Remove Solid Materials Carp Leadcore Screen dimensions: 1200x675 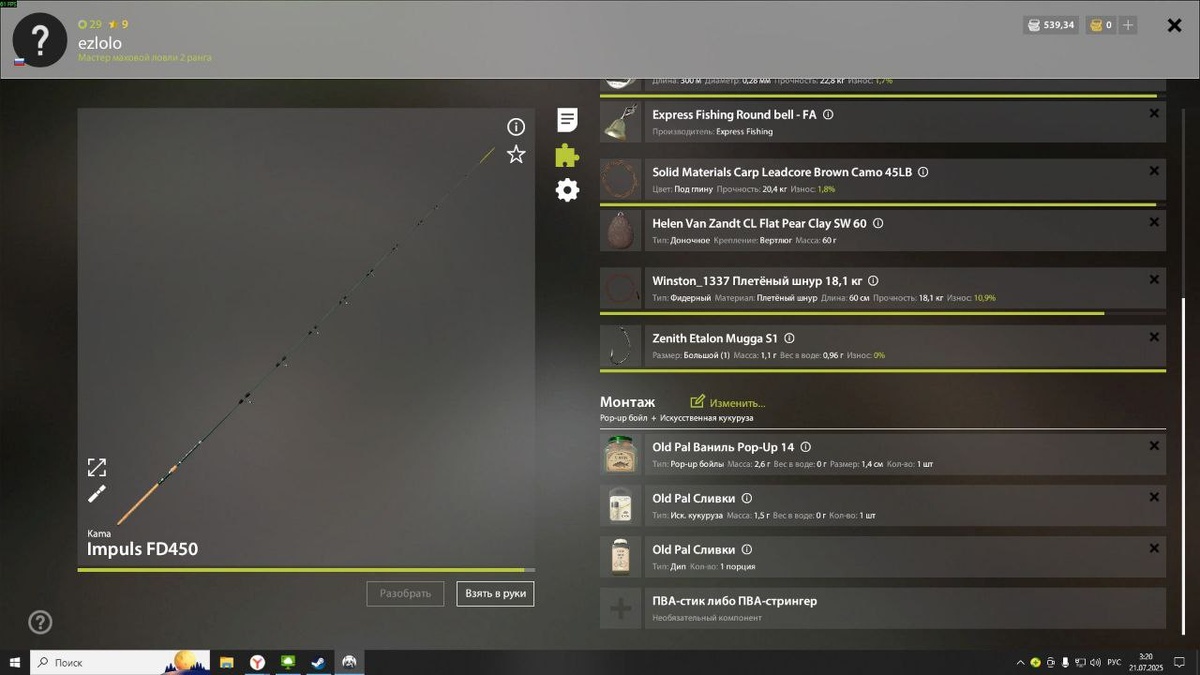[1154, 171]
